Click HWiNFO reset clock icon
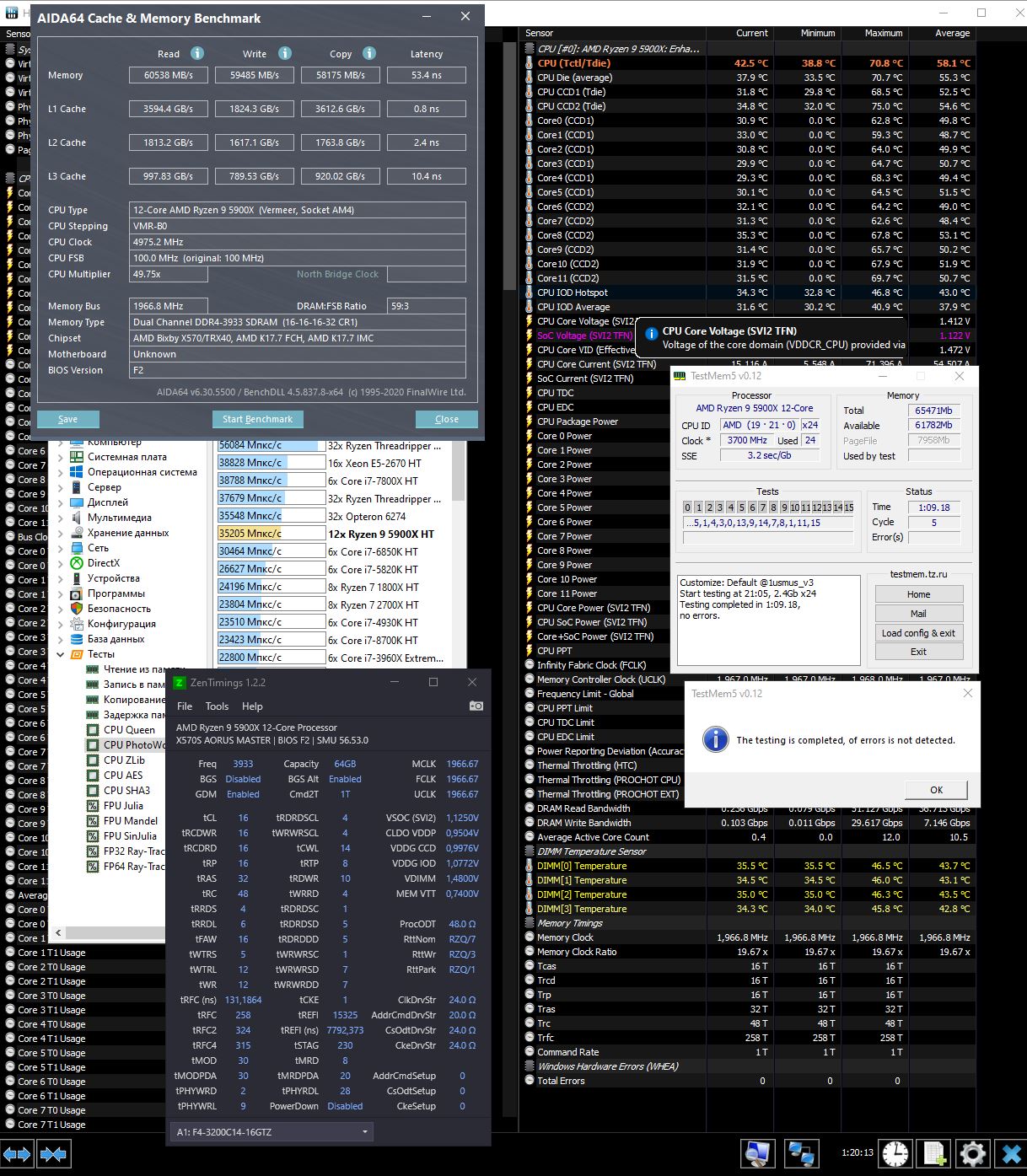The image size is (1027, 1176). click(x=895, y=1153)
